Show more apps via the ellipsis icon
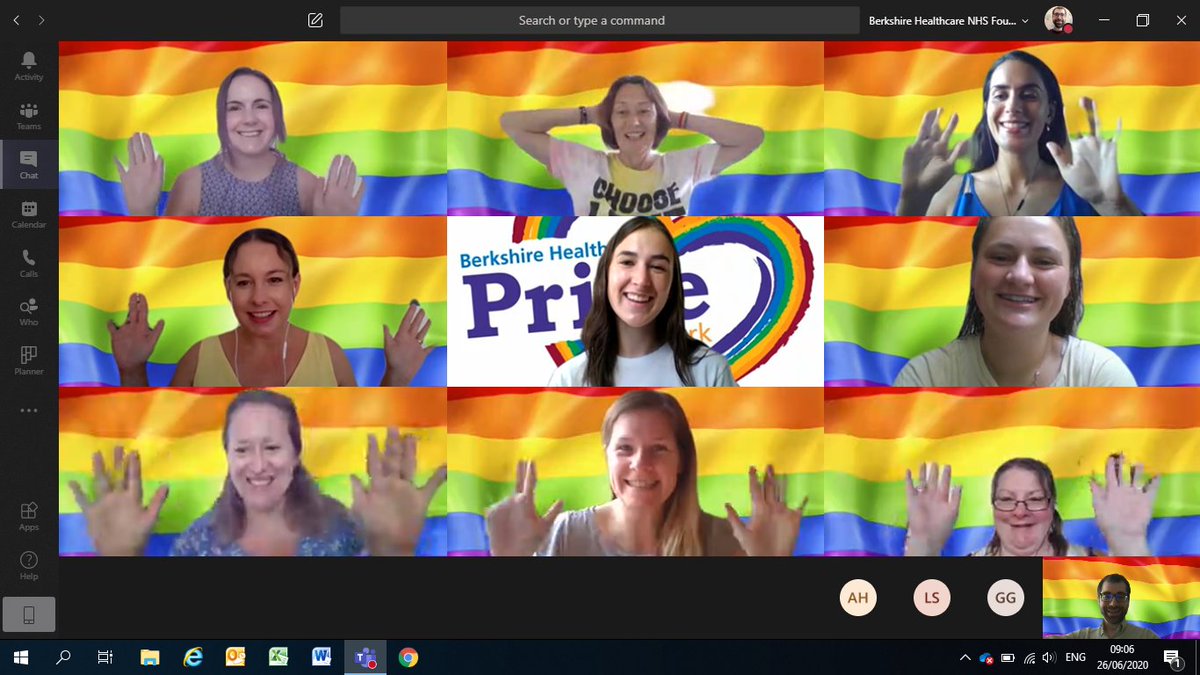This screenshot has width=1200, height=675. click(28, 410)
